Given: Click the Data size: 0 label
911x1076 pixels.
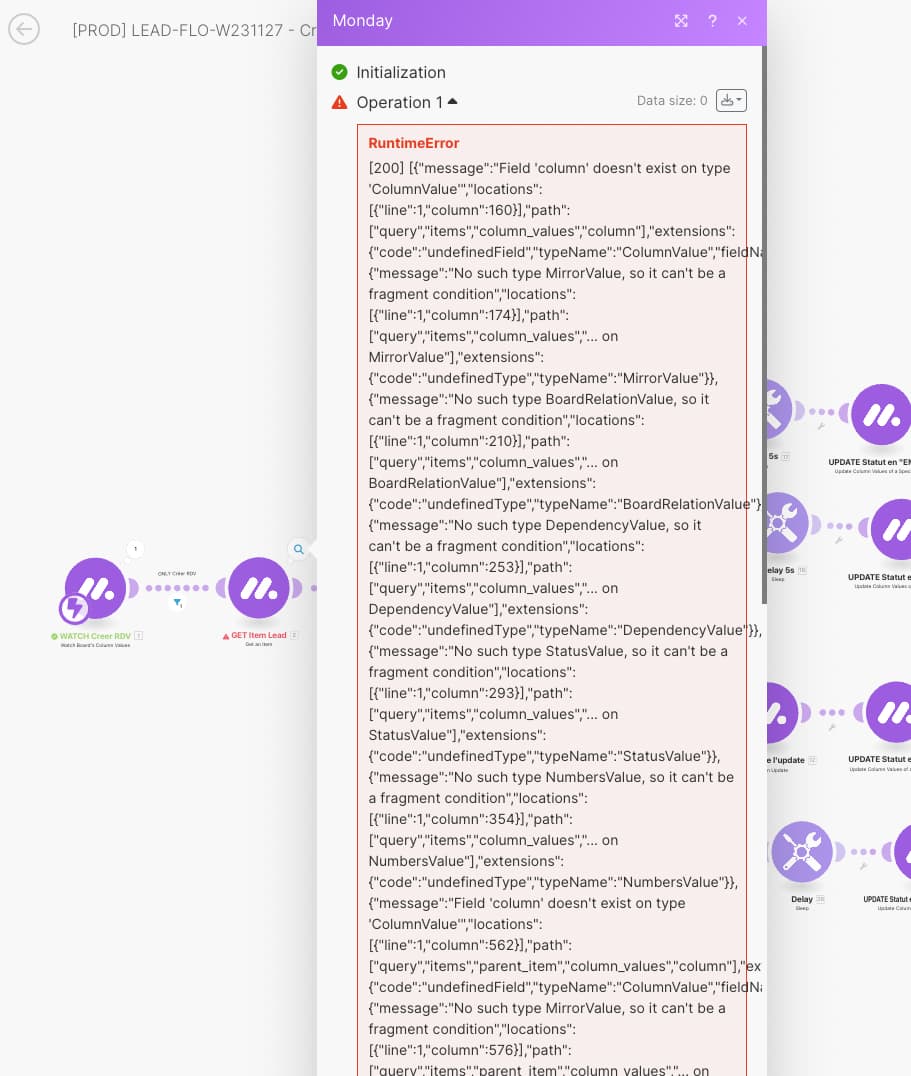Looking at the screenshot, I should click(x=672, y=100).
